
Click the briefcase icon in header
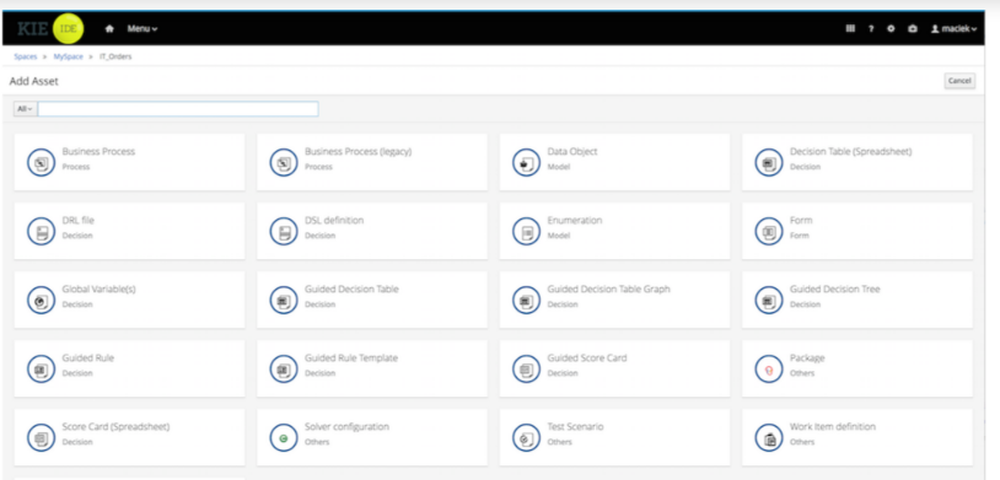[x=913, y=29]
